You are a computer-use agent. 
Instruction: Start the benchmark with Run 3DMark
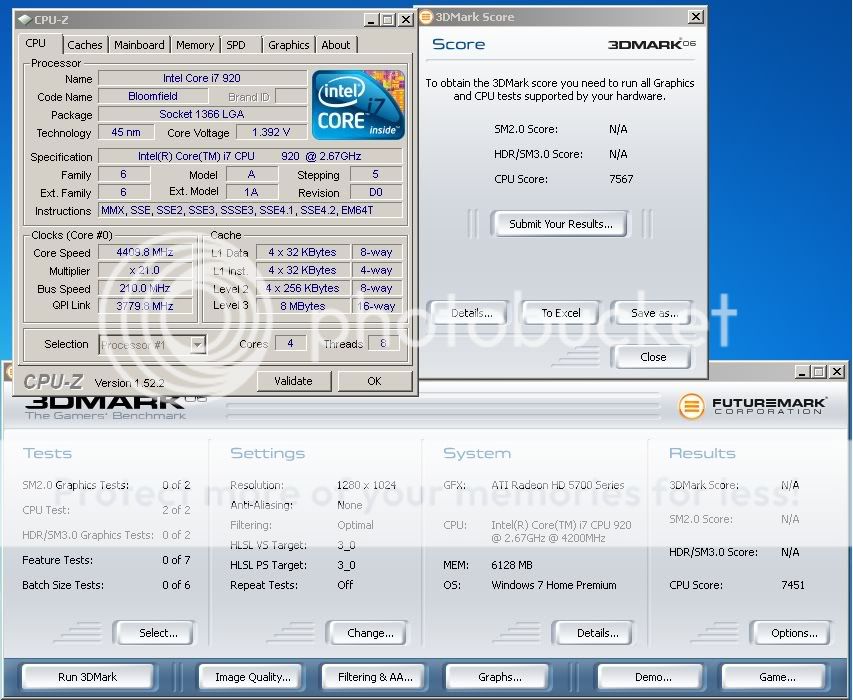87,677
